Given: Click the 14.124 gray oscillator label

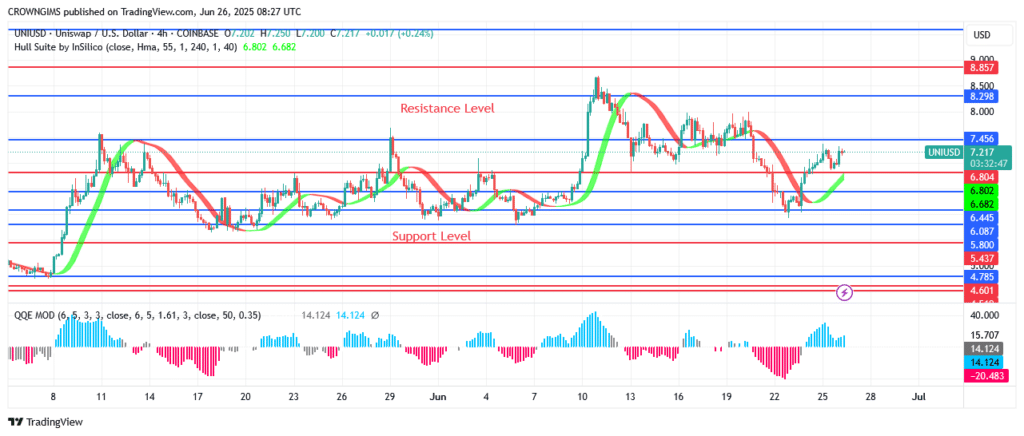Looking at the screenshot, I should pyautogui.click(x=982, y=348).
